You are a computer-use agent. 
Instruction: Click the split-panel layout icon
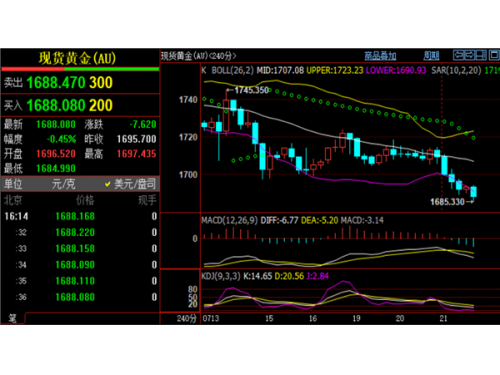(x=481, y=55)
